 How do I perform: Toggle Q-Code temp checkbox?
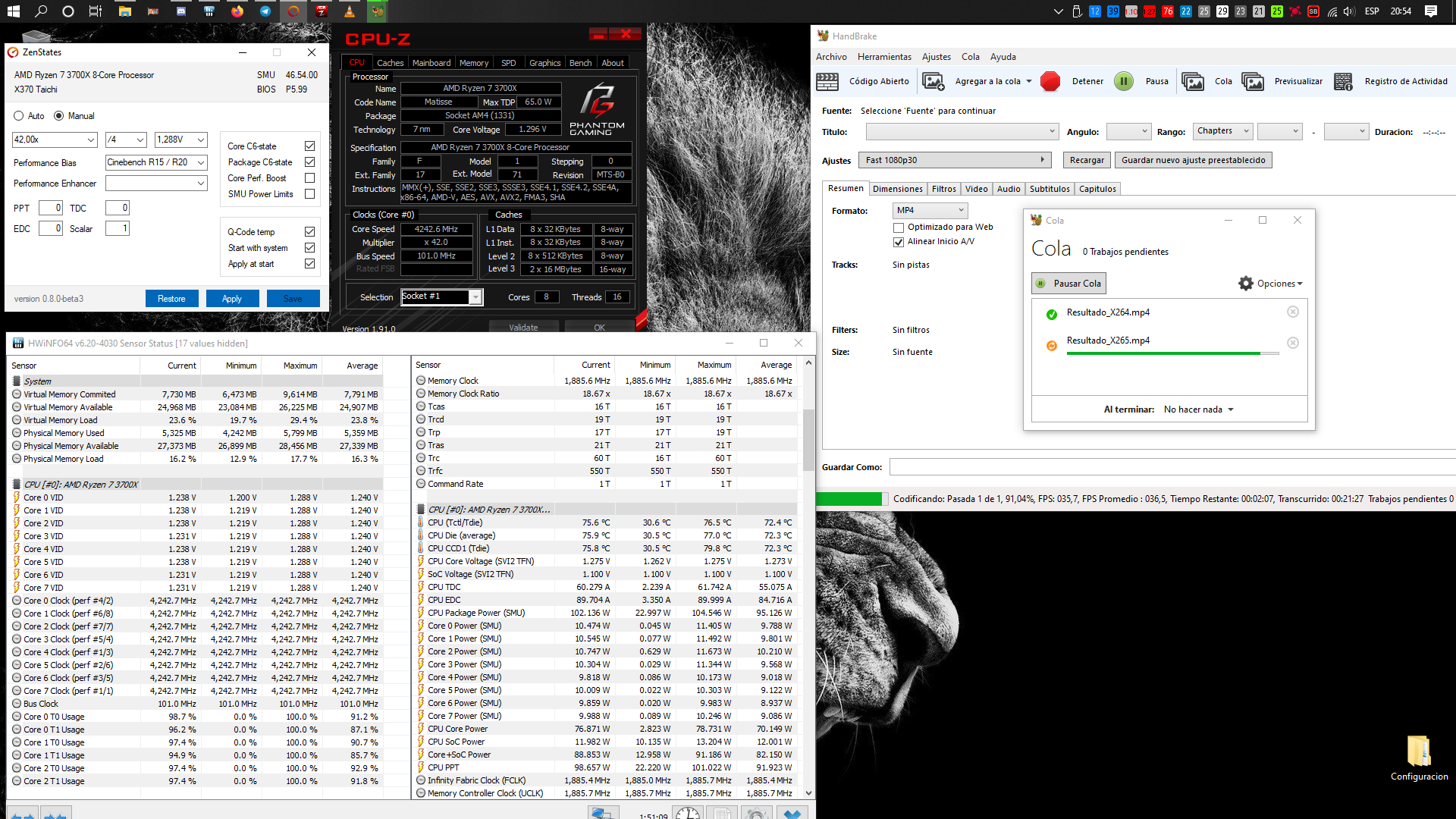[309, 231]
